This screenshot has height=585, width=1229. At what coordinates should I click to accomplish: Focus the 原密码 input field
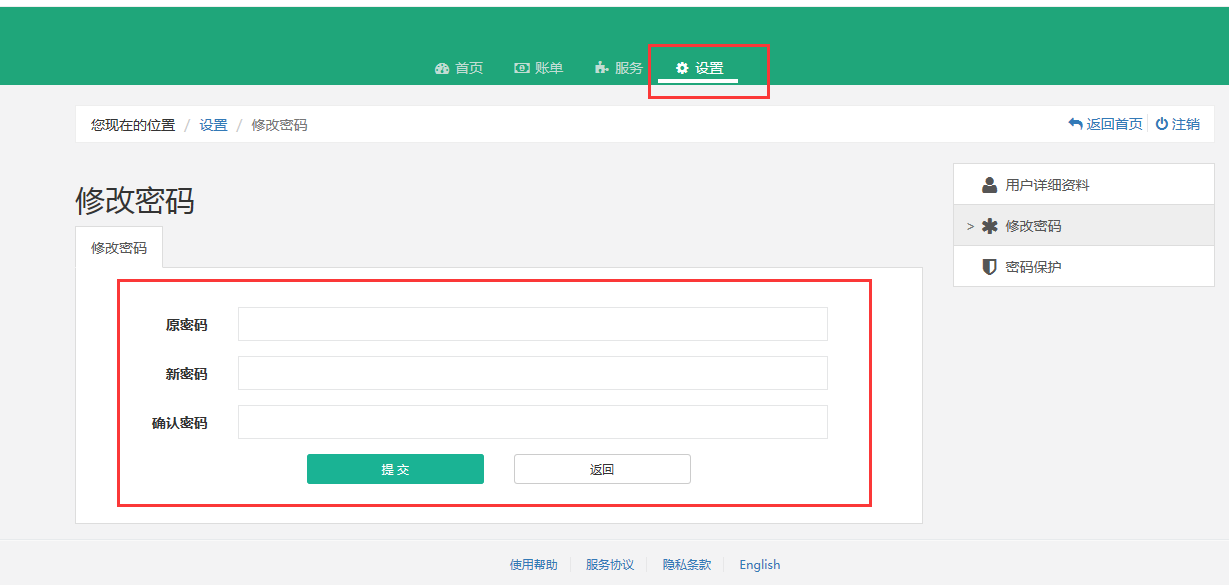click(533, 324)
